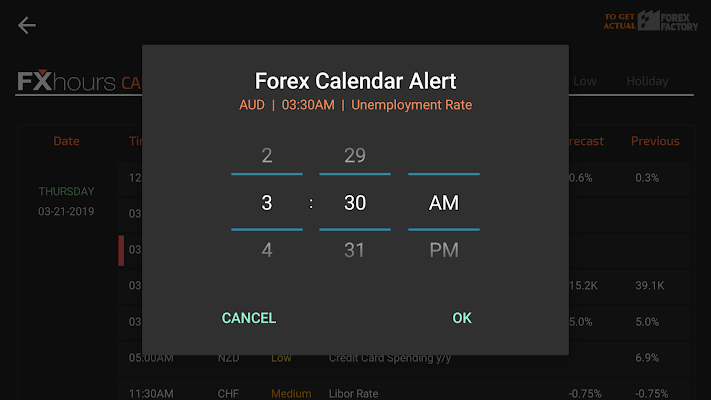Screen dimensions: 711x400
Task: Select the Credit Card Spending event row
Action: pyautogui.click(x=404, y=358)
